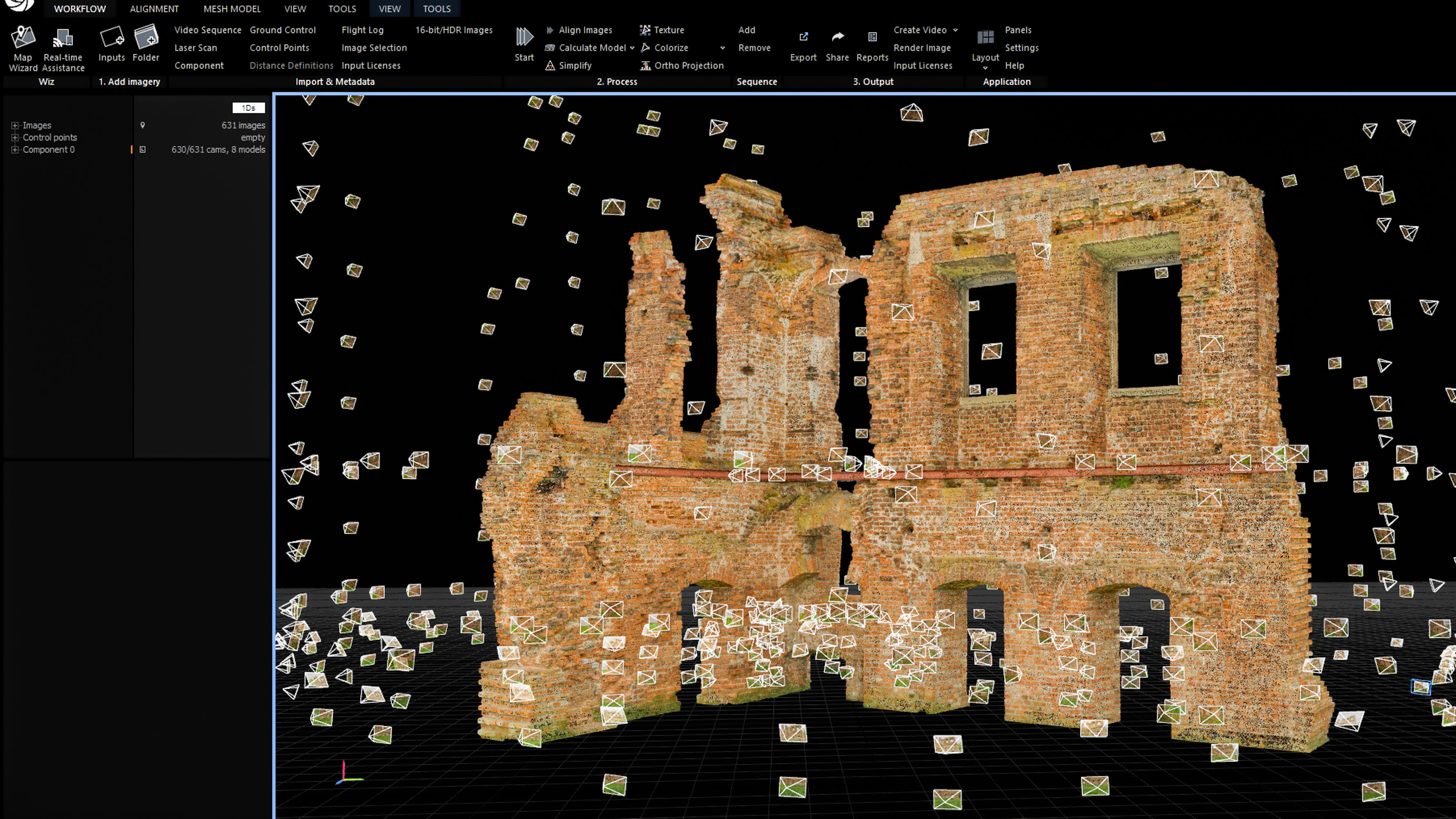Expand the Control points tree node

coord(15,137)
